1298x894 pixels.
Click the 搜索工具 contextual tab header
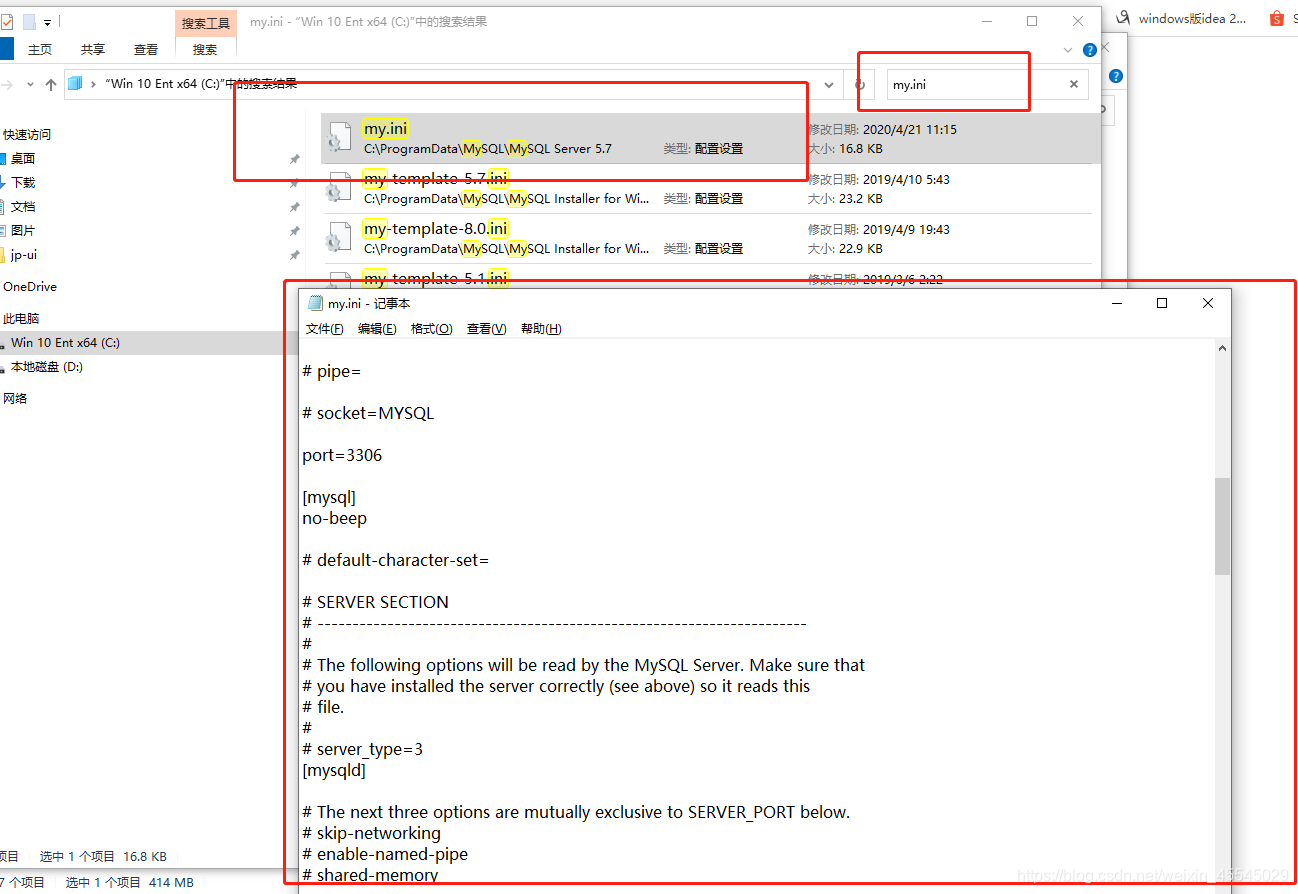point(206,23)
